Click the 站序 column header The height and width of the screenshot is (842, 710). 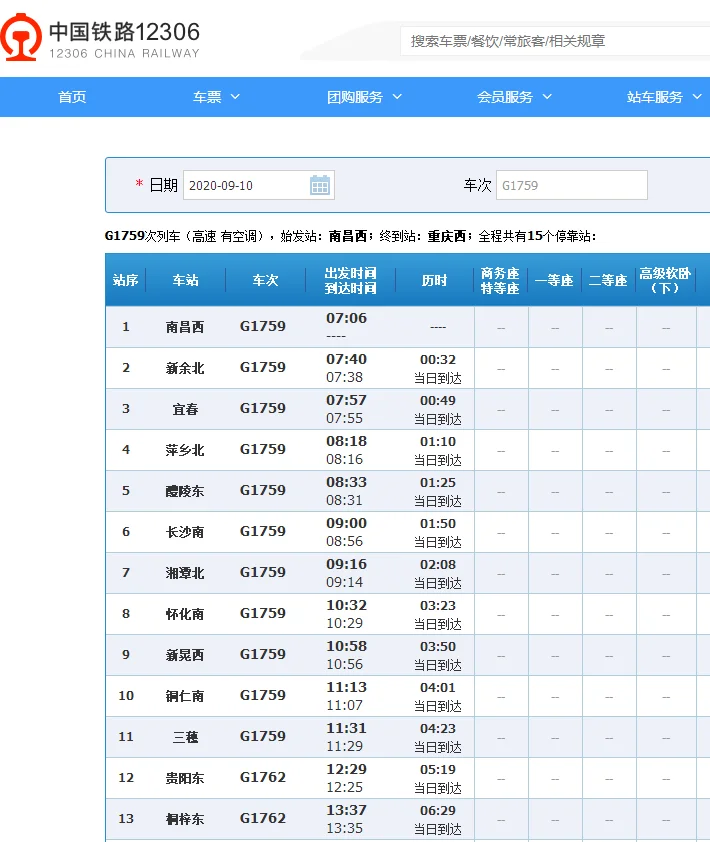coord(125,280)
